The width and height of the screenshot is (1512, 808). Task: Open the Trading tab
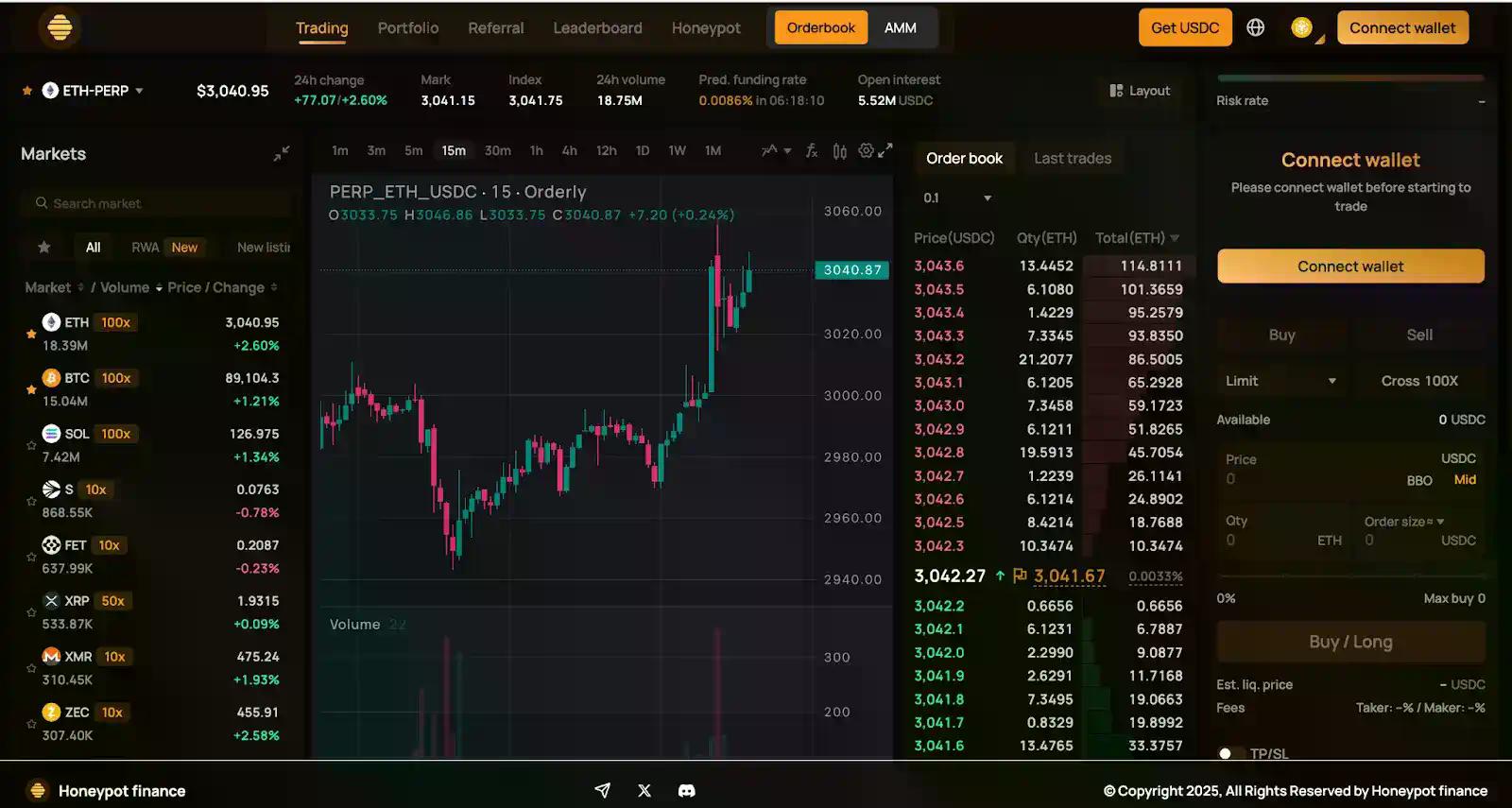click(x=321, y=27)
